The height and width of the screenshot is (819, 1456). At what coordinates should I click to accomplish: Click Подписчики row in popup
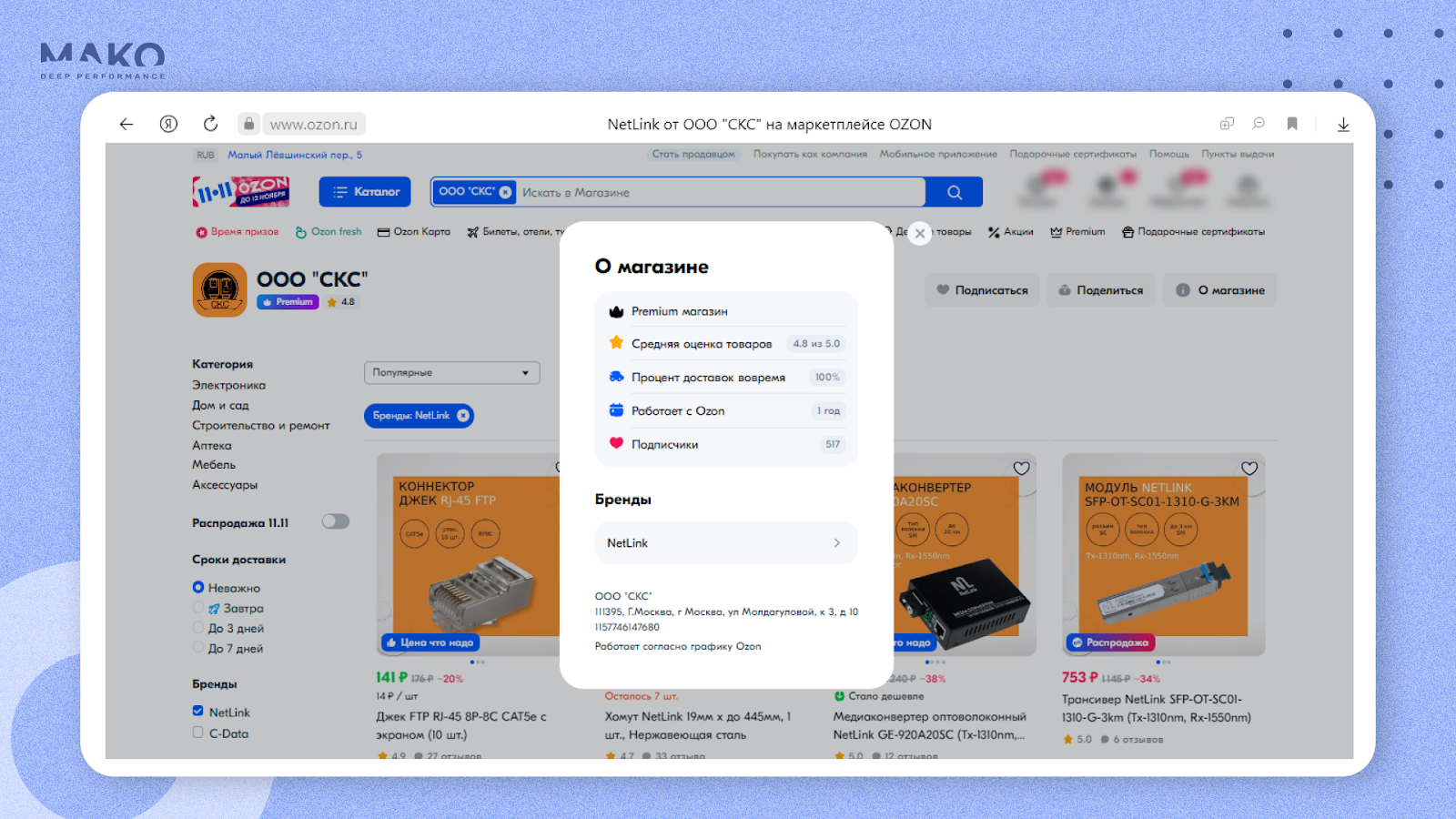(x=726, y=444)
